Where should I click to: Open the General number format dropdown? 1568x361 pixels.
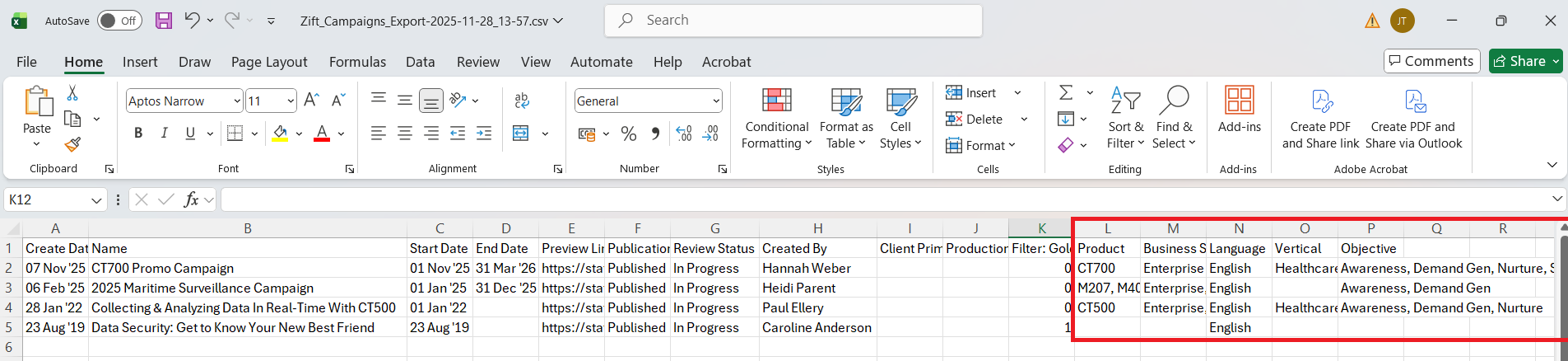click(x=716, y=101)
